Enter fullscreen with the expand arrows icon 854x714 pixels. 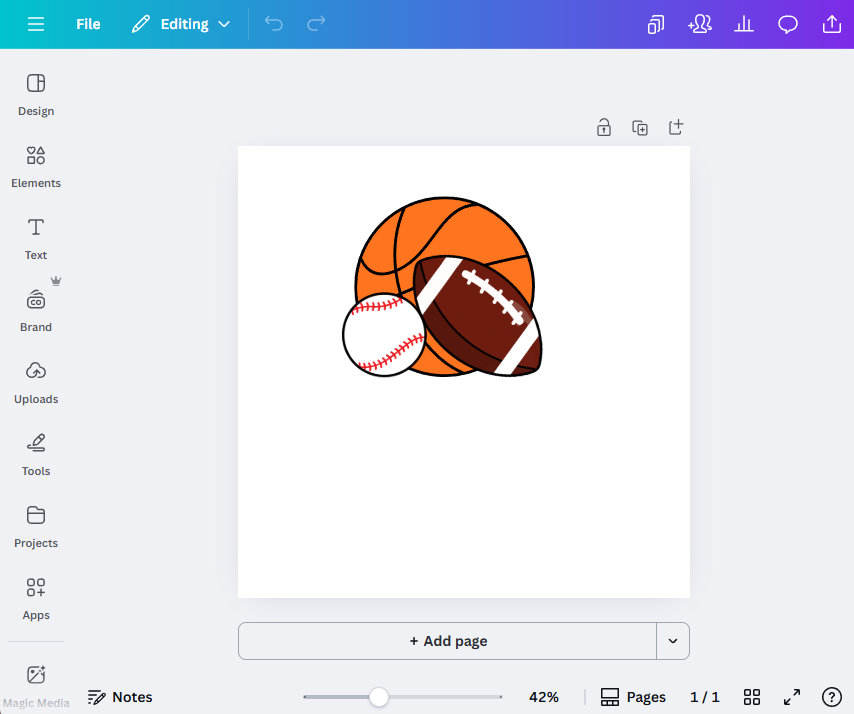click(x=792, y=697)
